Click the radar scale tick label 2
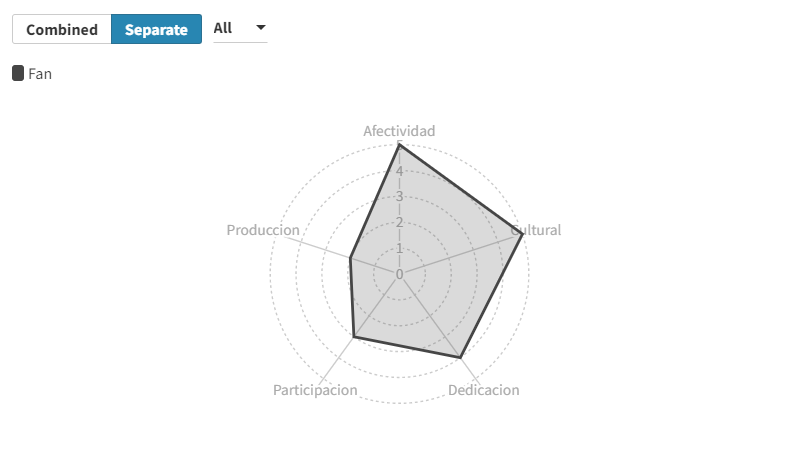The height and width of the screenshot is (463, 796). (399, 222)
